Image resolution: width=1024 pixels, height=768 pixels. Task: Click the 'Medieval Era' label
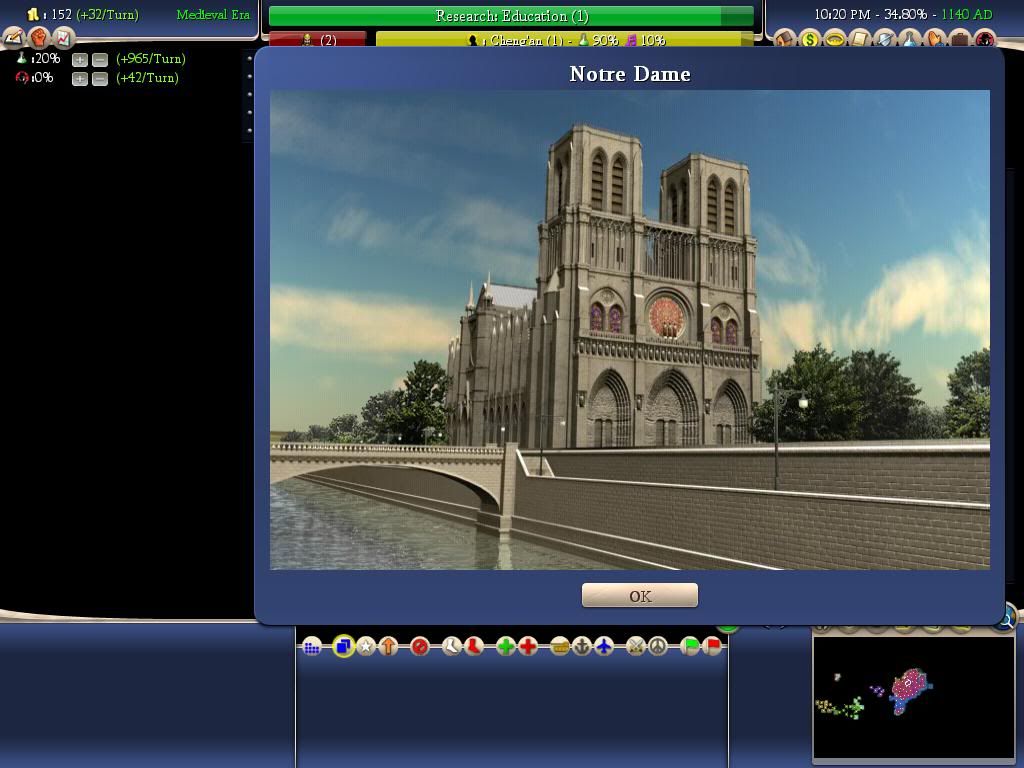213,14
